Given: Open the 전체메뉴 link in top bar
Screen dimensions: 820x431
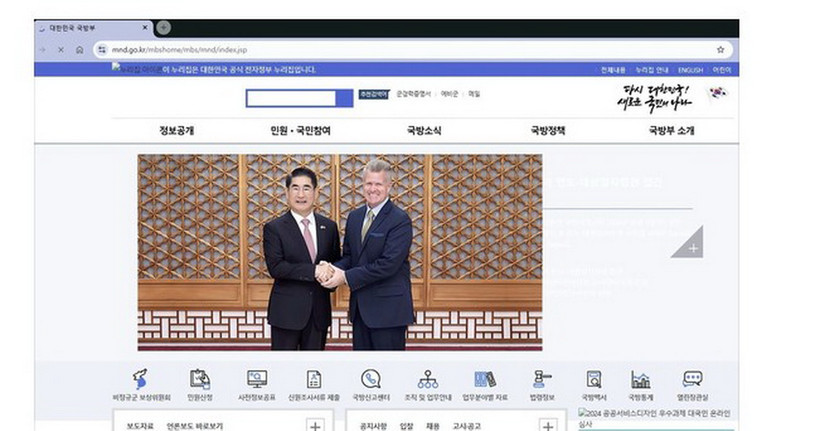Looking at the screenshot, I should click(613, 70).
